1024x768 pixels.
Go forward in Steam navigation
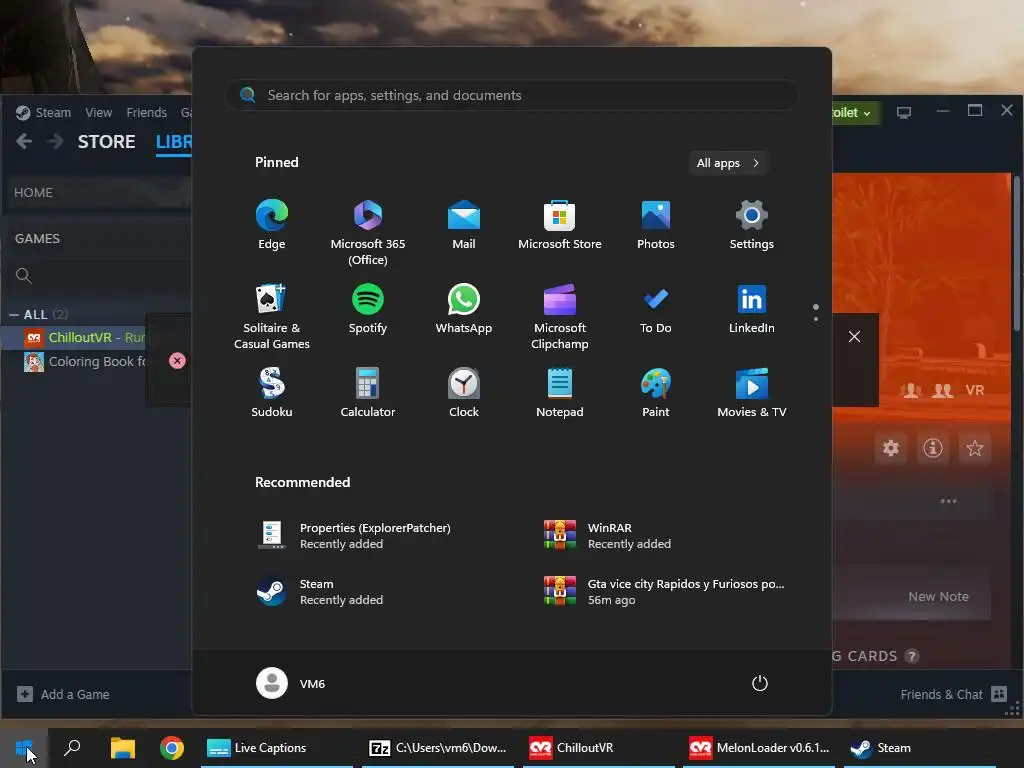[55, 141]
